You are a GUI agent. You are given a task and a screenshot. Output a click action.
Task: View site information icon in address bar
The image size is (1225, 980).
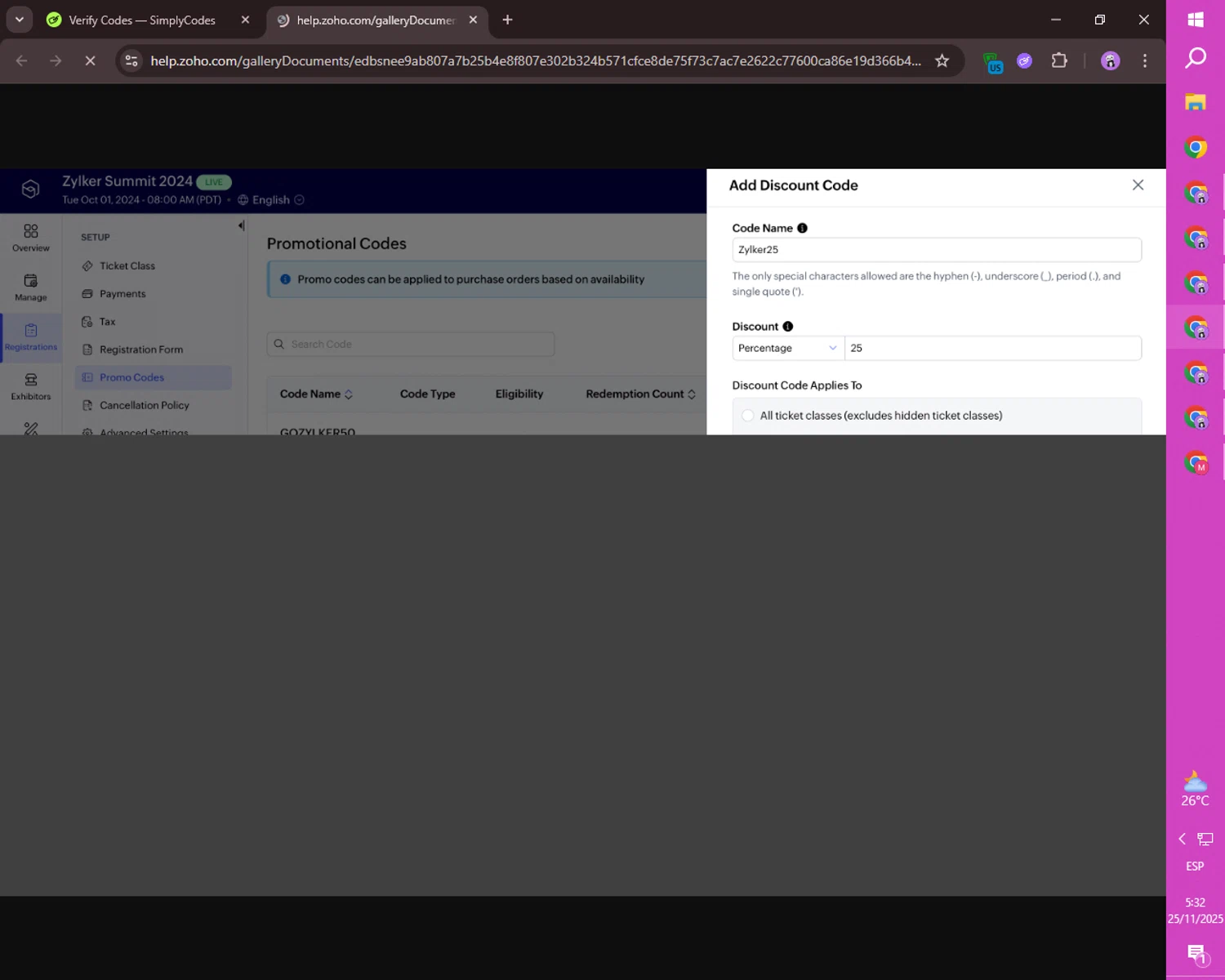click(x=131, y=60)
